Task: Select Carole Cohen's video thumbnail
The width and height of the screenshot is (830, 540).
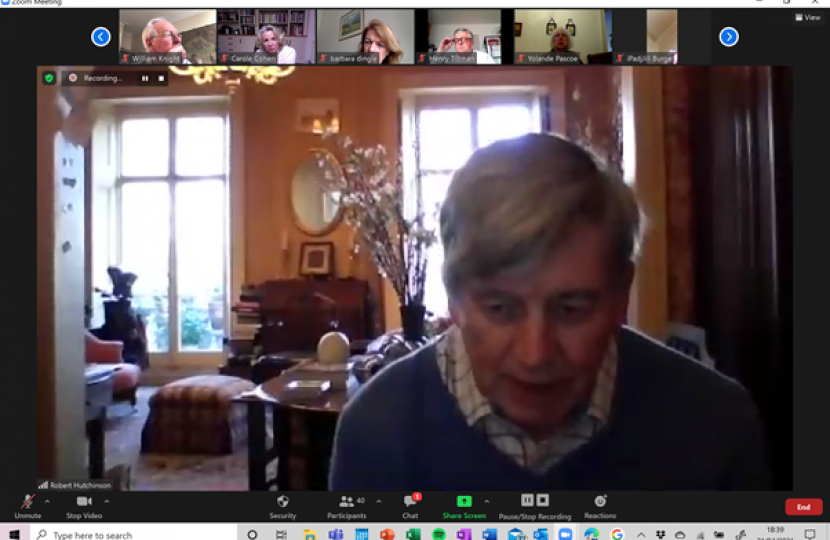Action: click(x=266, y=37)
